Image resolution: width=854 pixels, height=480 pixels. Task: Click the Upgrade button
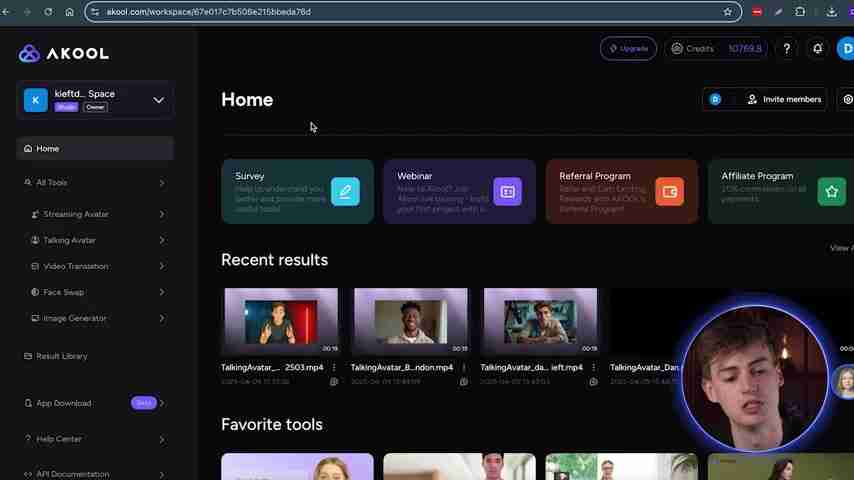pyautogui.click(x=628, y=48)
